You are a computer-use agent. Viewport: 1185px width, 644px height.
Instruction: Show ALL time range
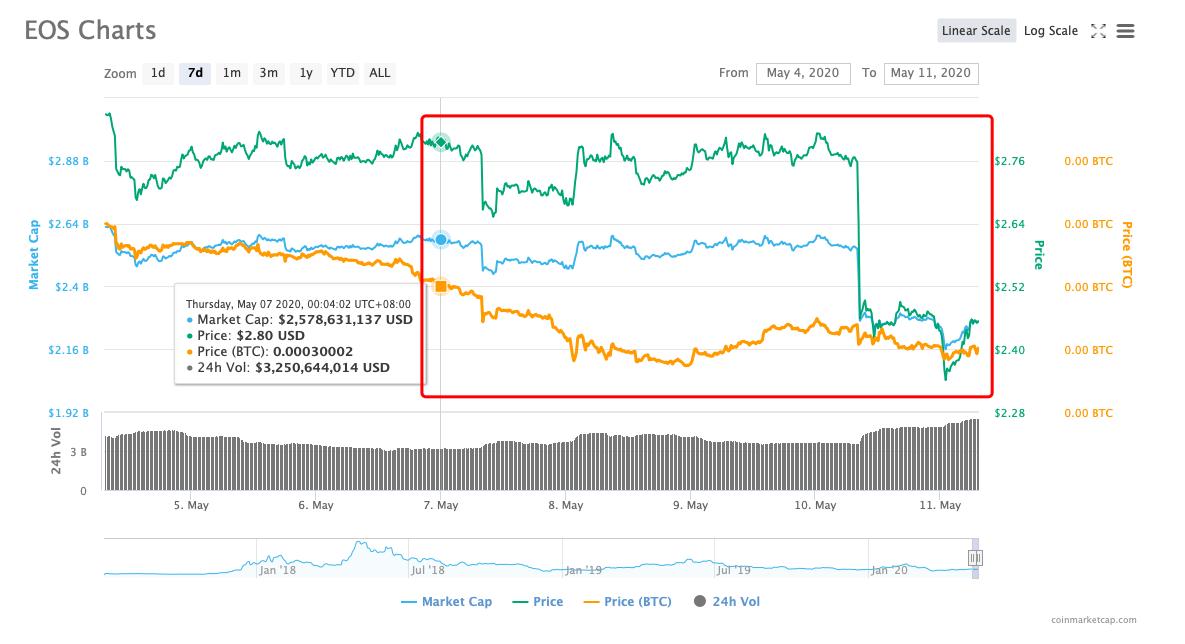[x=380, y=73]
